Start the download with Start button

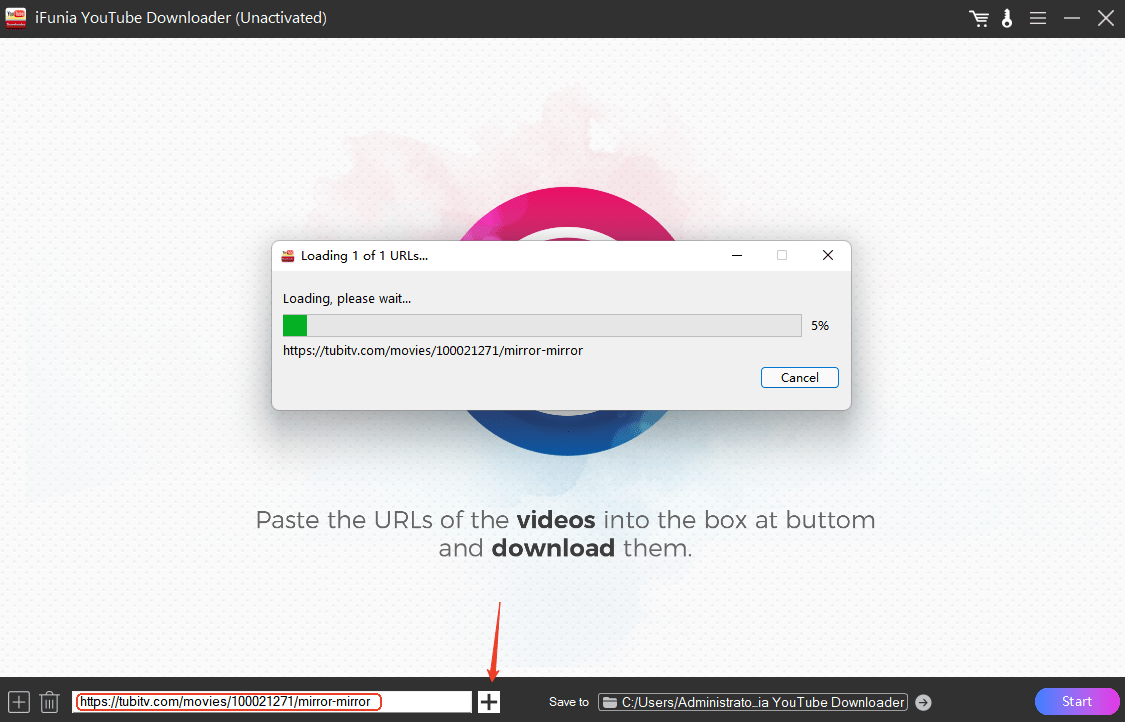1076,701
